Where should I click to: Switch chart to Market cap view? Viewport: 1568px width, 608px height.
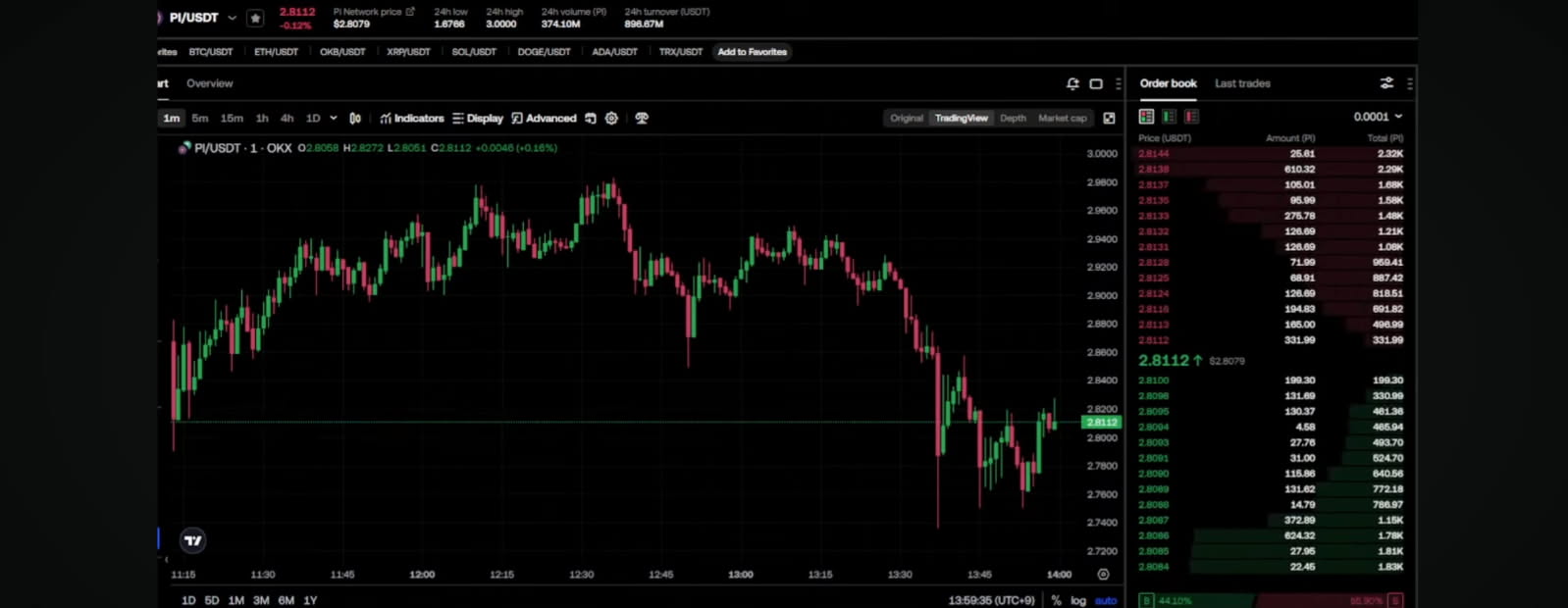pos(1063,118)
